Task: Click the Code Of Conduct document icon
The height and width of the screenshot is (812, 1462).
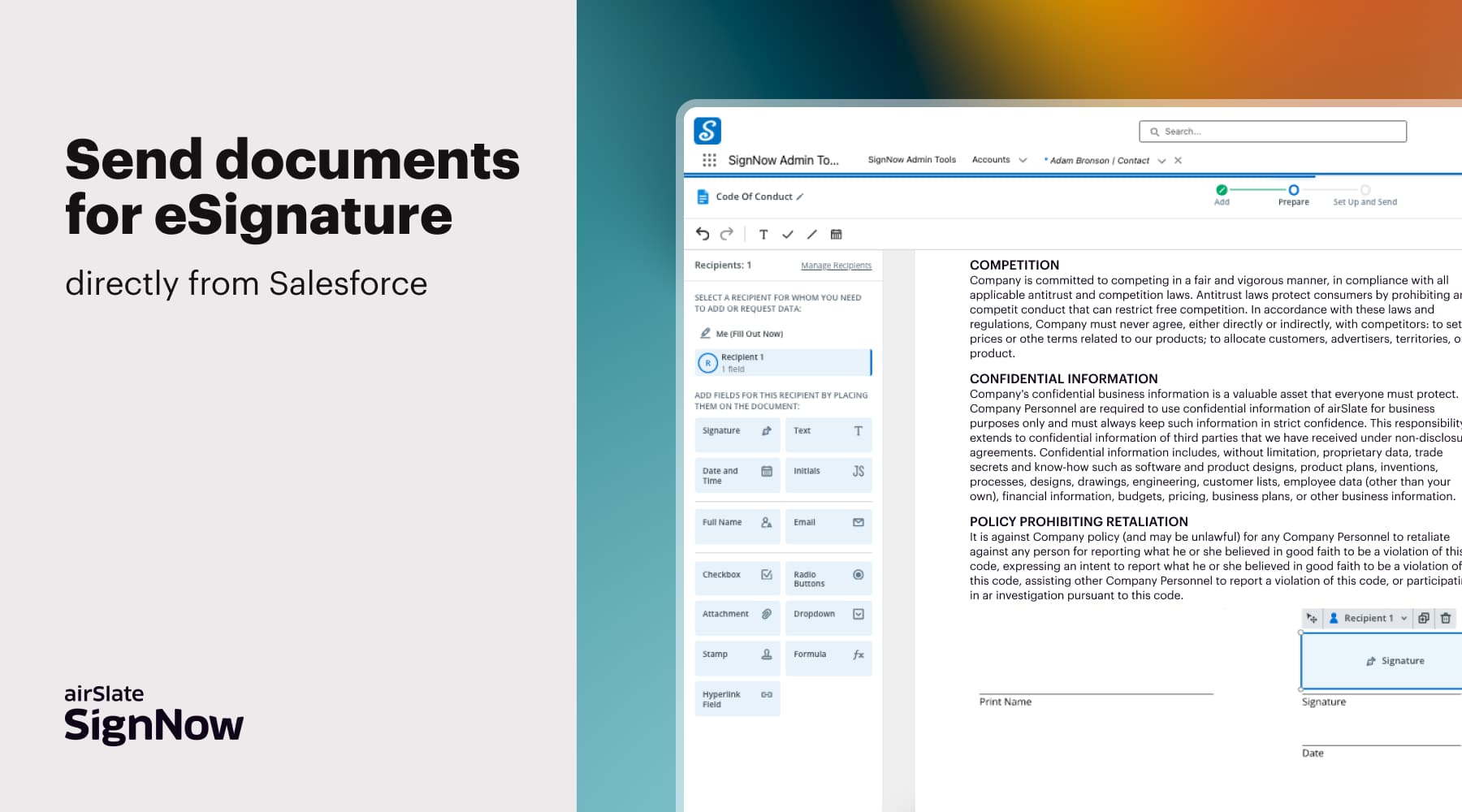Action: (x=703, y=197)
